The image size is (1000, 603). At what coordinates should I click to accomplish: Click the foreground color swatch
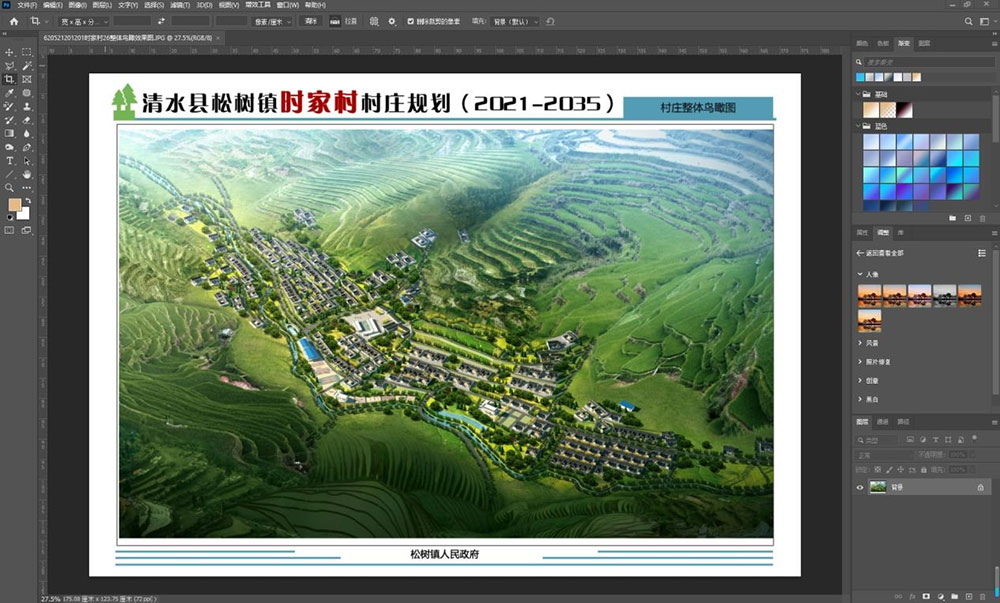click(x=14, y=205)
